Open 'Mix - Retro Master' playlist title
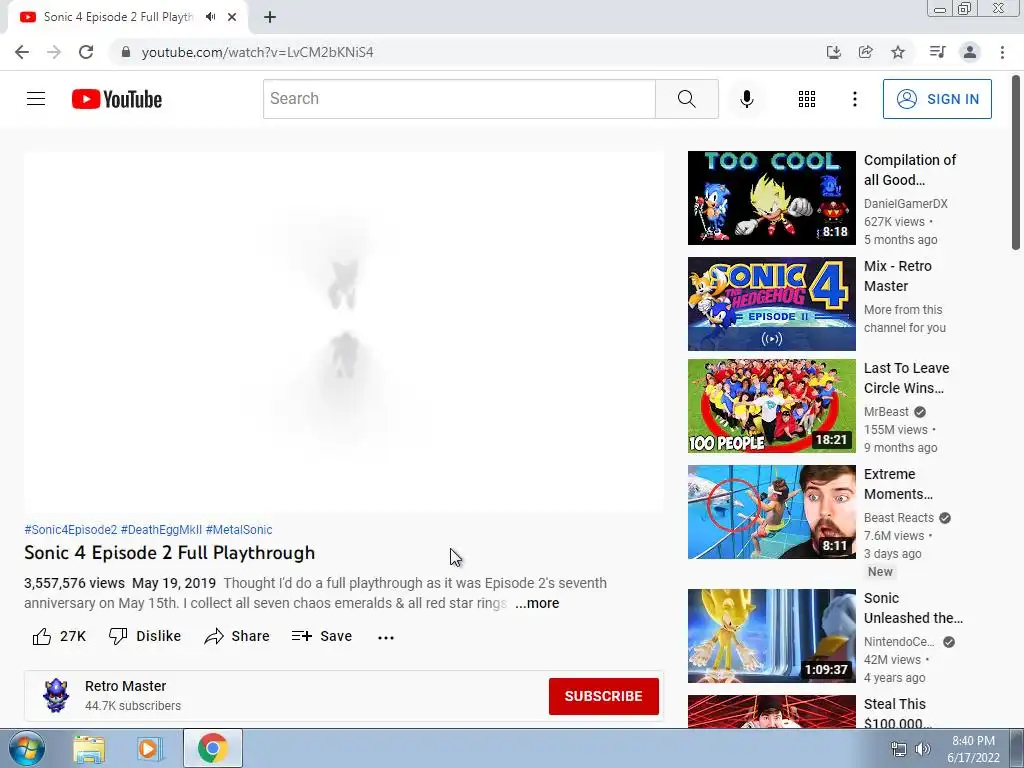This screenshot has height=768, width=1024. pos(898,276)
